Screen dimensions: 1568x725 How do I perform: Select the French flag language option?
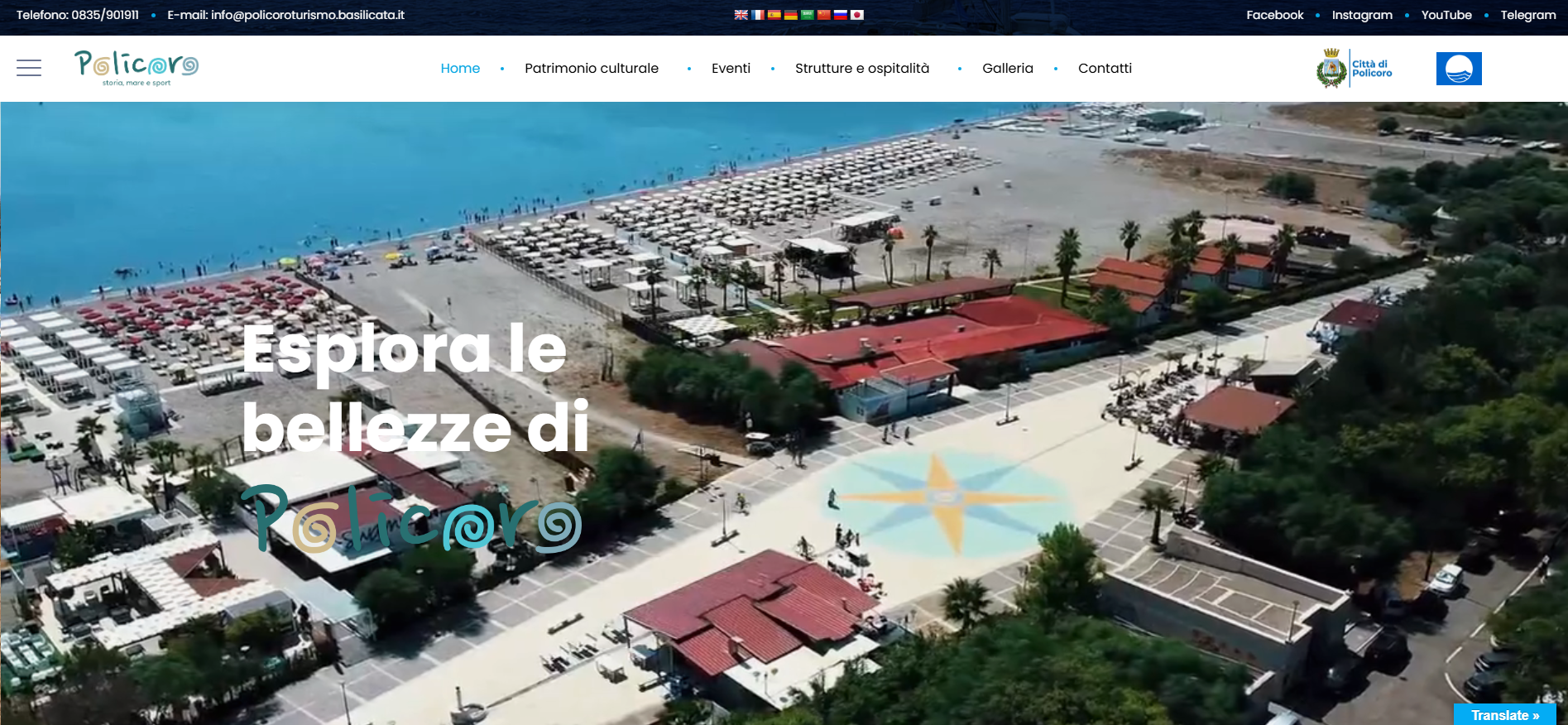click(x=758, y=15)
